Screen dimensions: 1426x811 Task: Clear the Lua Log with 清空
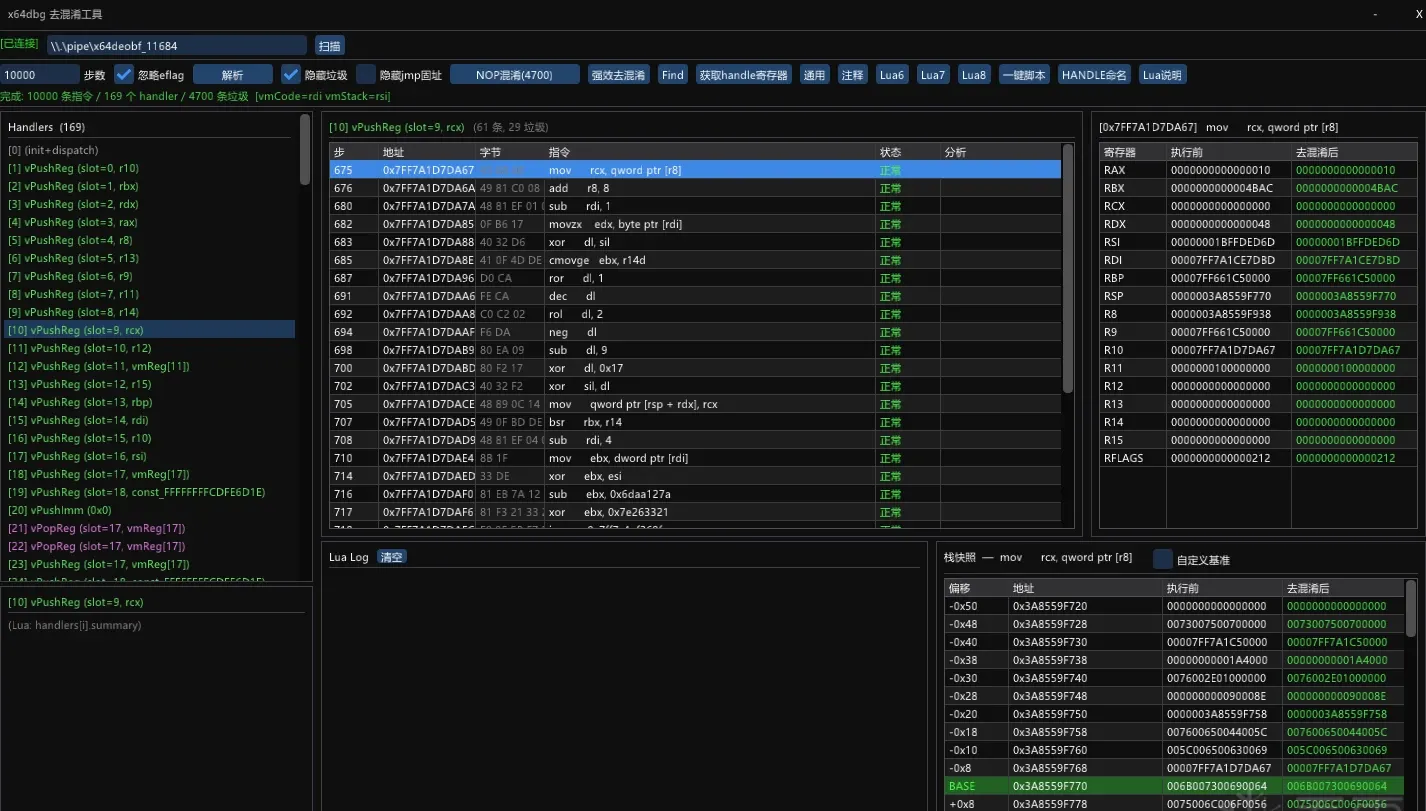pyautogui.click(x=392, y=557)
